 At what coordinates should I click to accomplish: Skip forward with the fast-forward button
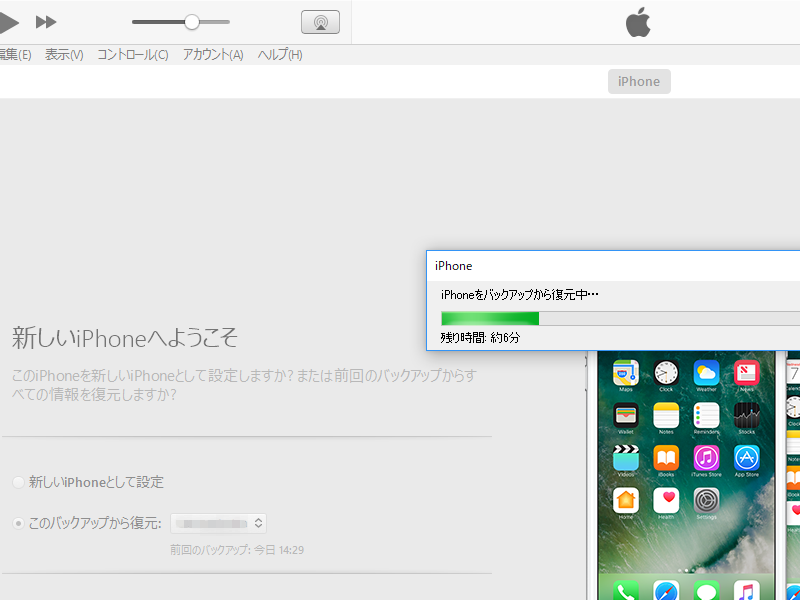[46, 22]
